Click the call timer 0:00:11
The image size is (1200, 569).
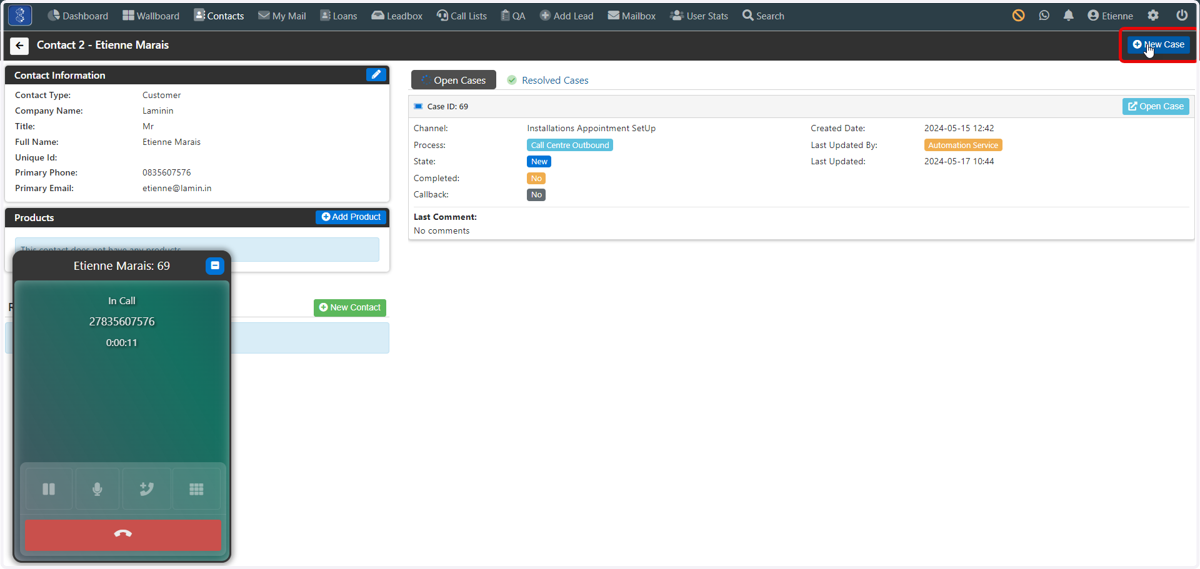(122, 343)
